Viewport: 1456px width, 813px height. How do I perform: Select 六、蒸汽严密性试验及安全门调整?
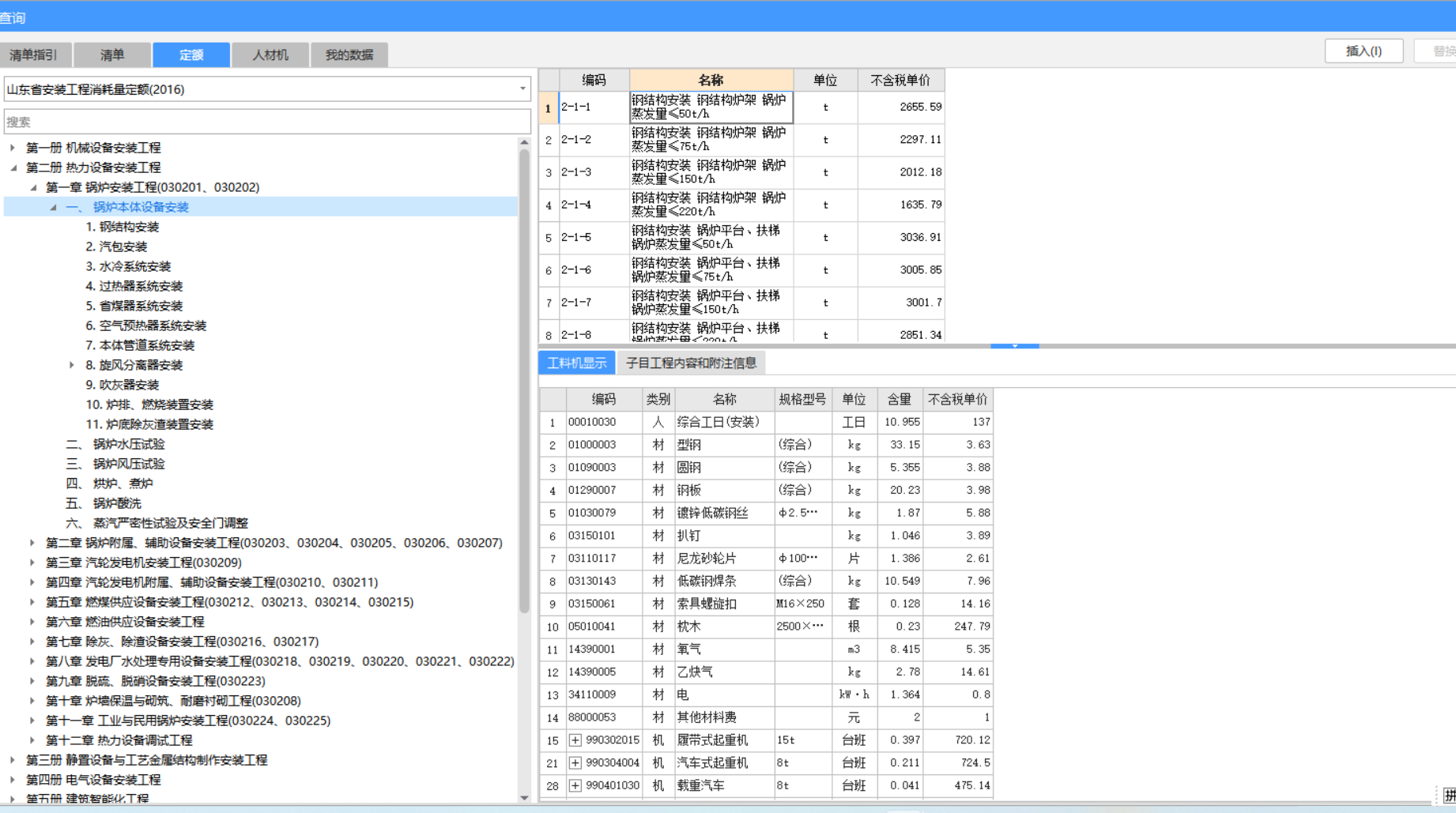point(157,523)
